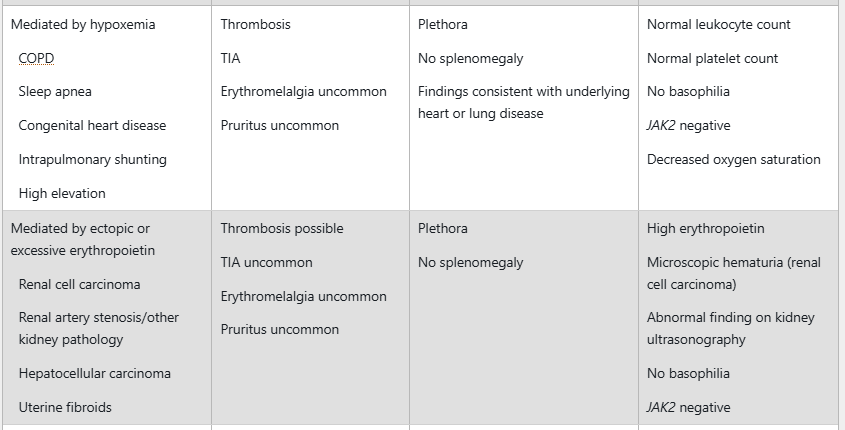Viewport: 845px width, 430px height.
Task: Click 'Findings consistent with underlying' text
Action: point(524,92)
